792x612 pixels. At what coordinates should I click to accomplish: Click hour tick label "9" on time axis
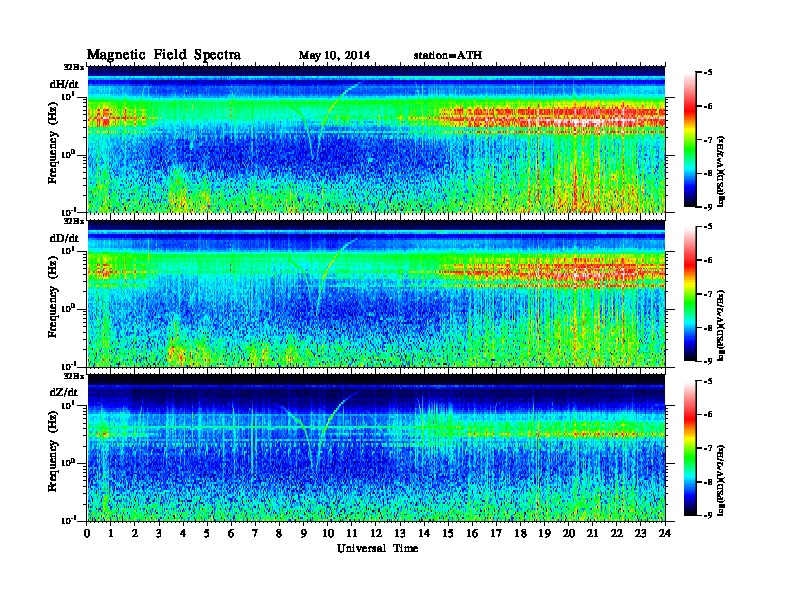coord(304,533)
